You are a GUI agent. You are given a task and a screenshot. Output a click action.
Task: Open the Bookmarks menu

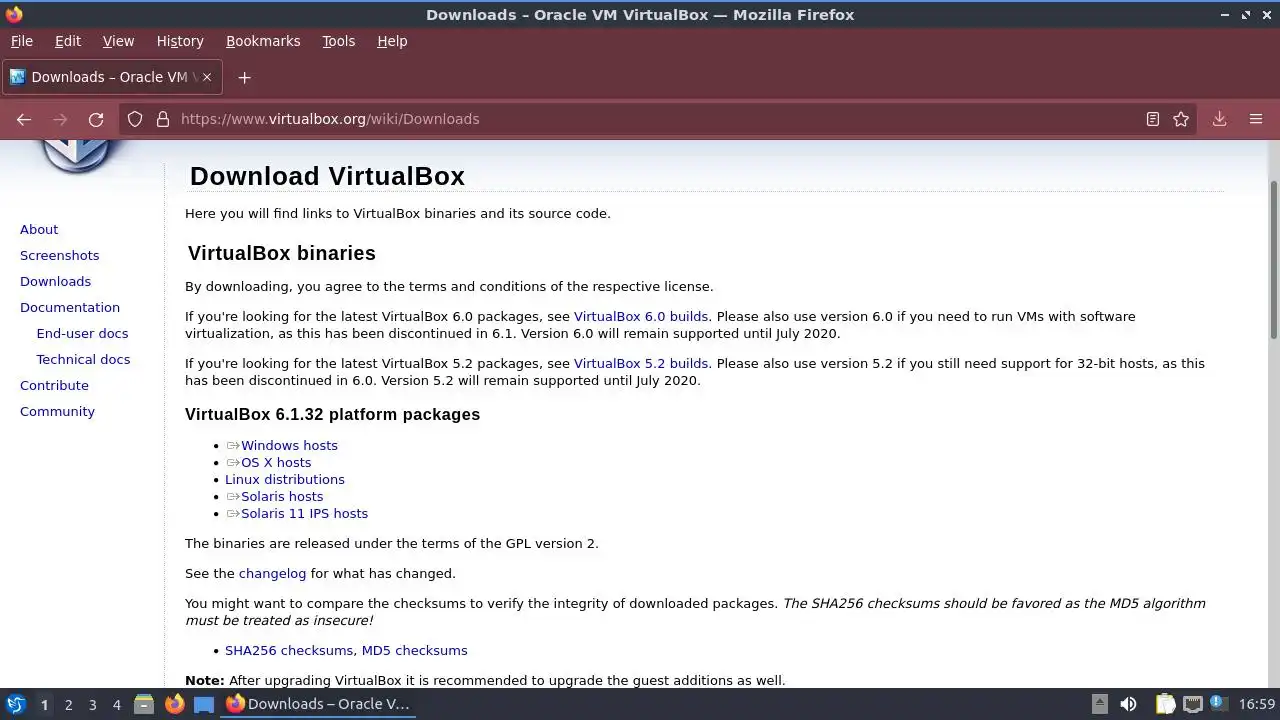pyautogui.click(x=263, y=41)
